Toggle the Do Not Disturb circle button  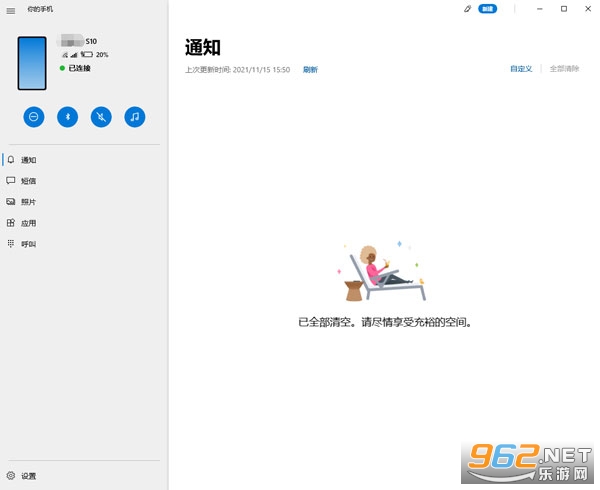pyautogui.click(x=34, y=117)
